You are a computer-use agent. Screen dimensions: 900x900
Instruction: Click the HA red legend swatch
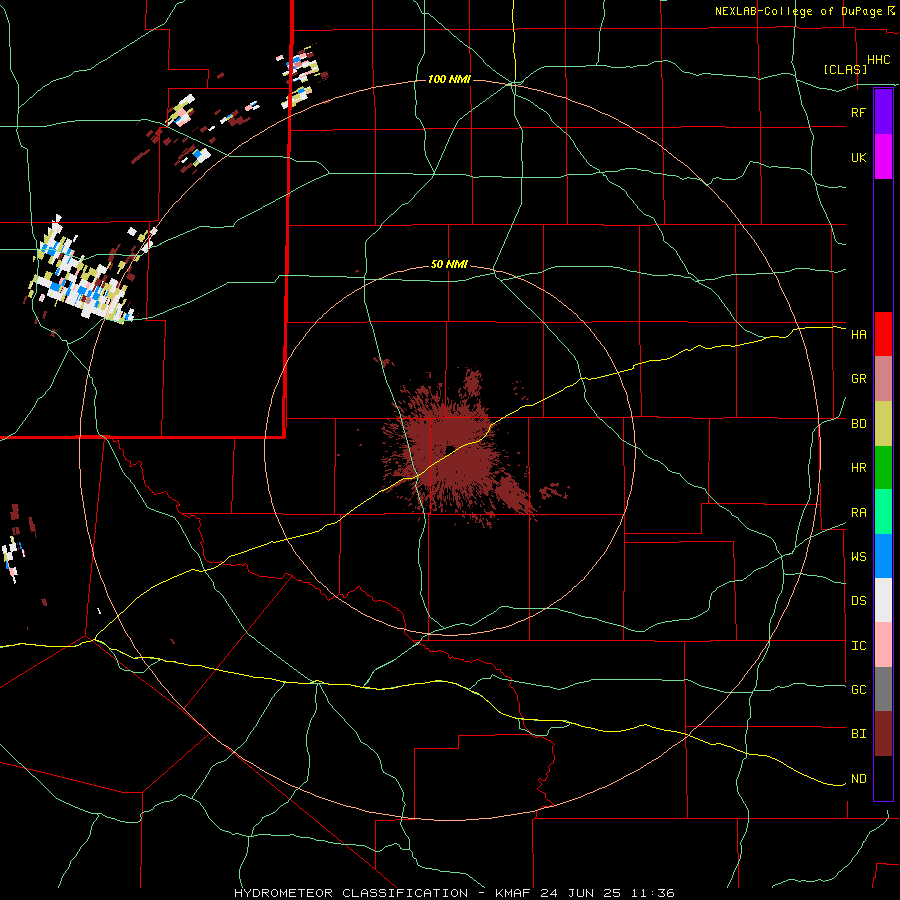coord(883,334)
